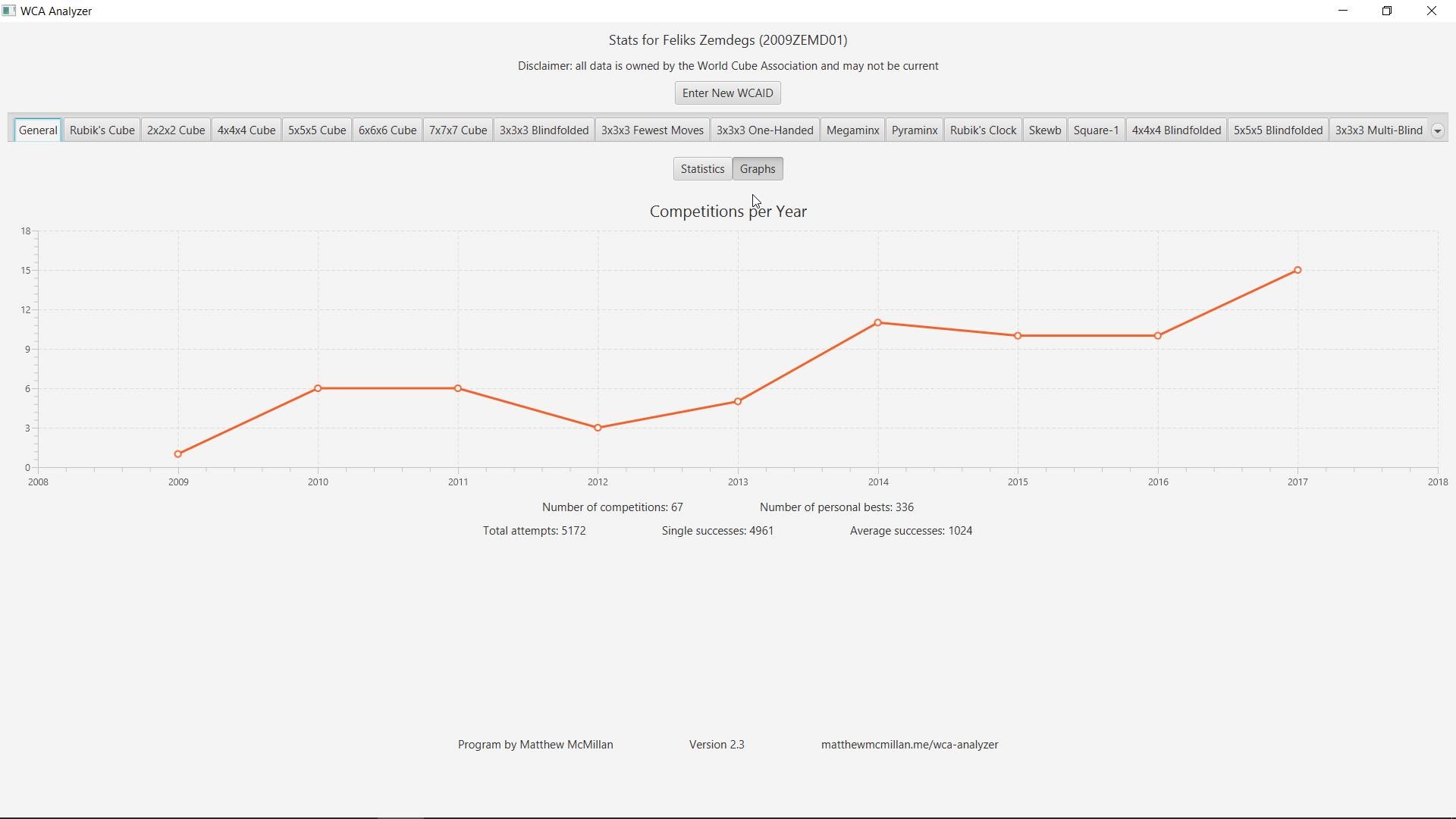Open the Megaminx tab
The height and width of the screenshot is (819, 1456).
point(852,130)
